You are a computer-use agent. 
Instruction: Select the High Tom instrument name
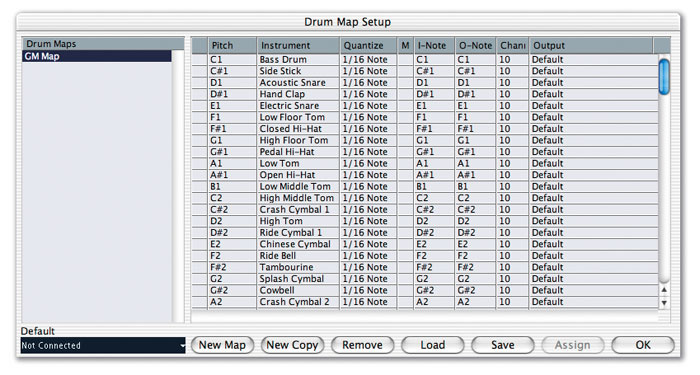tap(298, 221)
